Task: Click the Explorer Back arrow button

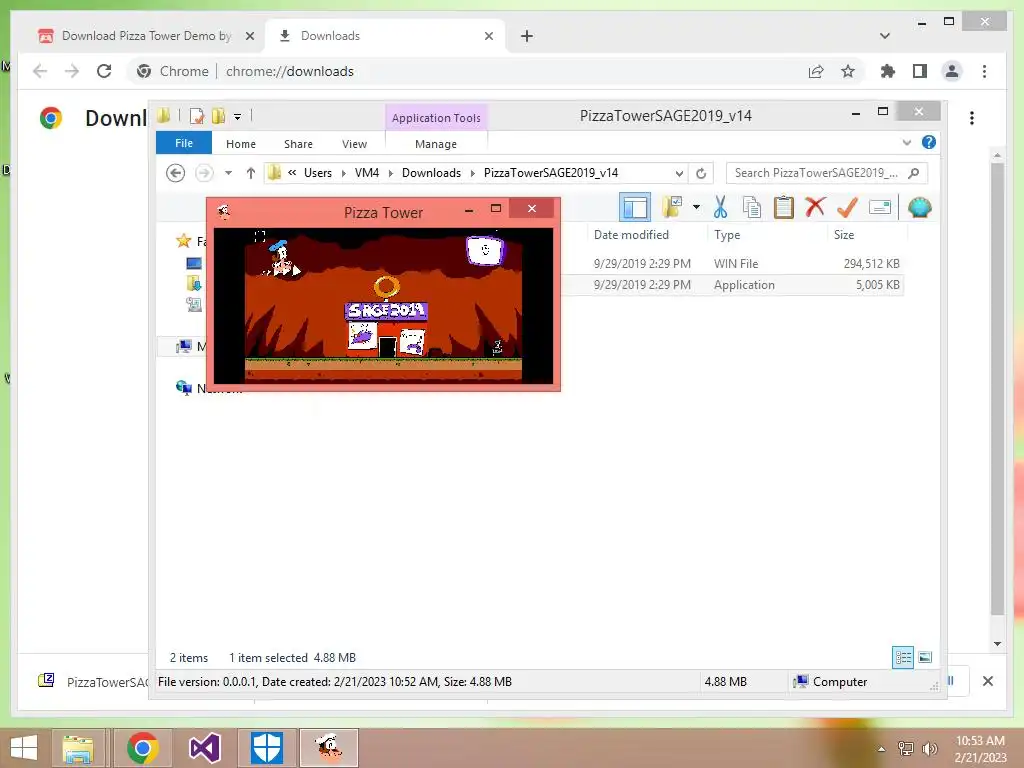Action: click(176, 173)
